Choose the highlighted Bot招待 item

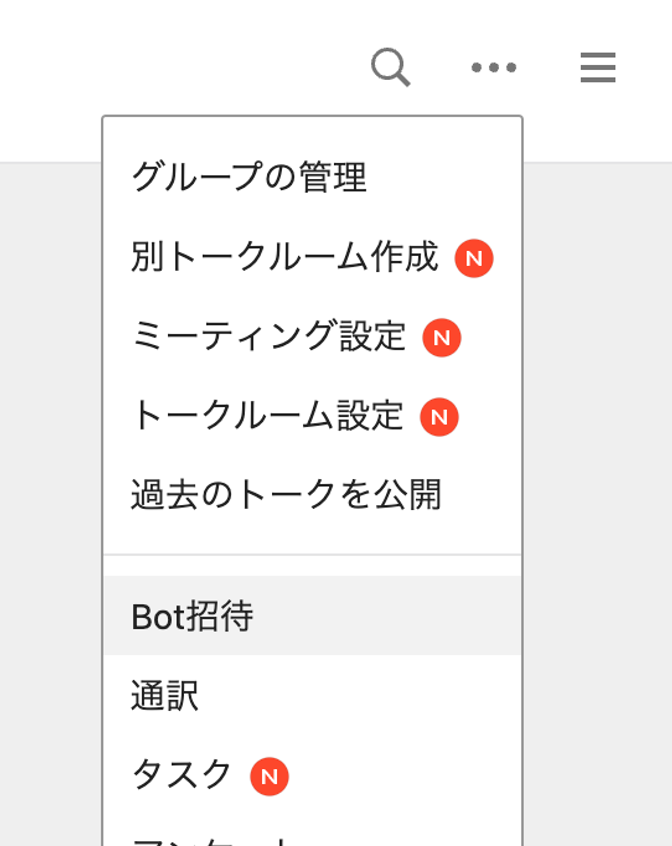pyautogui.click(x=312, y=616)
